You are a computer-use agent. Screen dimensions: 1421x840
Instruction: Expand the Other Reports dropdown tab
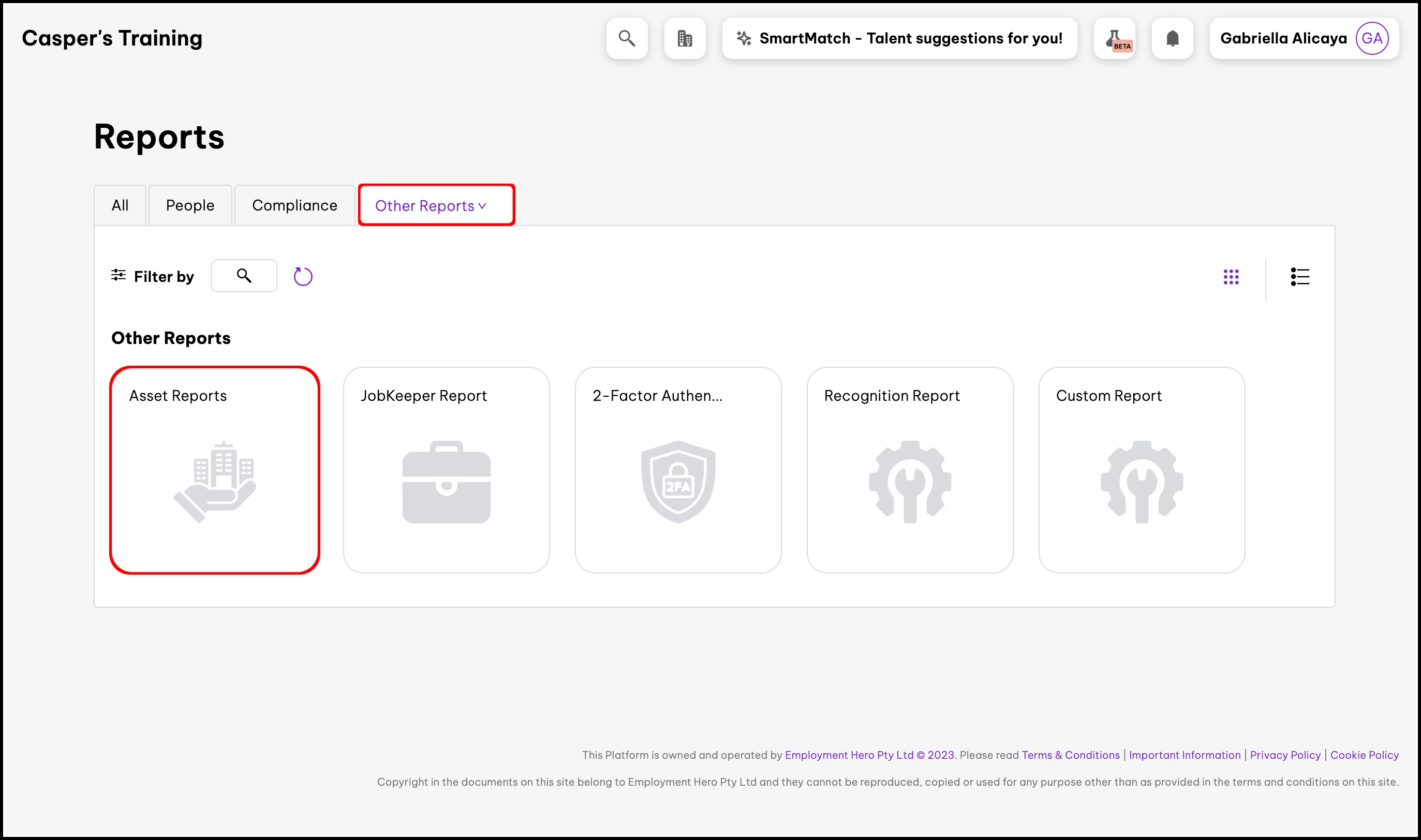[x=436, y=205]
